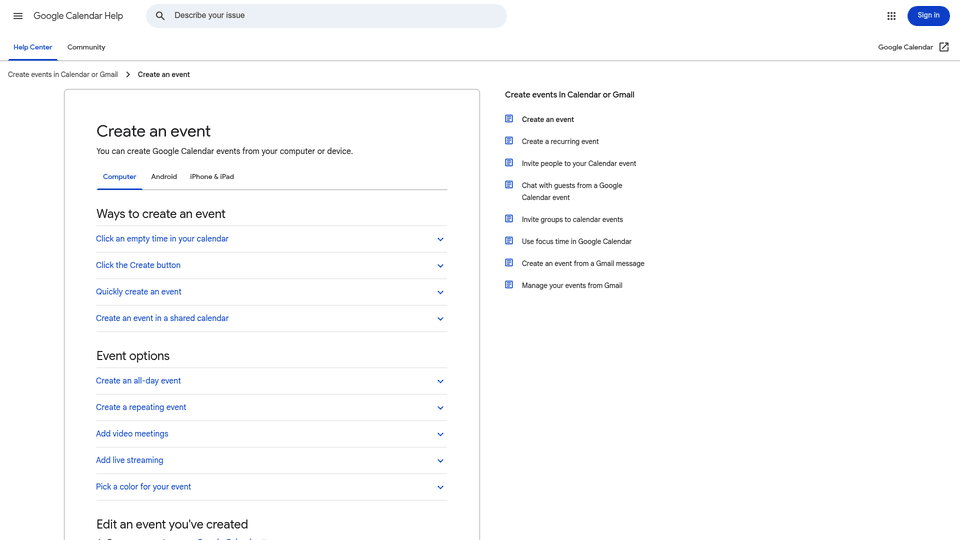
Task: Open Create a recurring event article
Action: (560, 141)
